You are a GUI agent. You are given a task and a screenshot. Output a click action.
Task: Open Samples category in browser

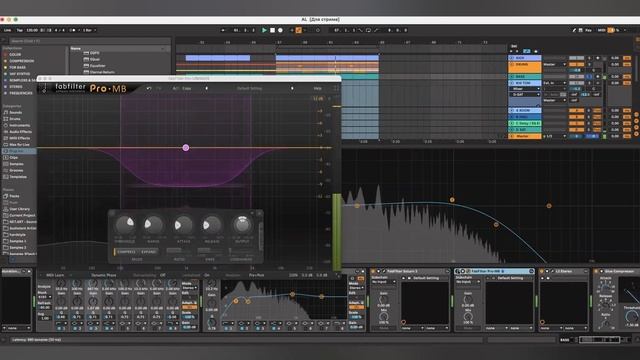(x=16, y=164)
